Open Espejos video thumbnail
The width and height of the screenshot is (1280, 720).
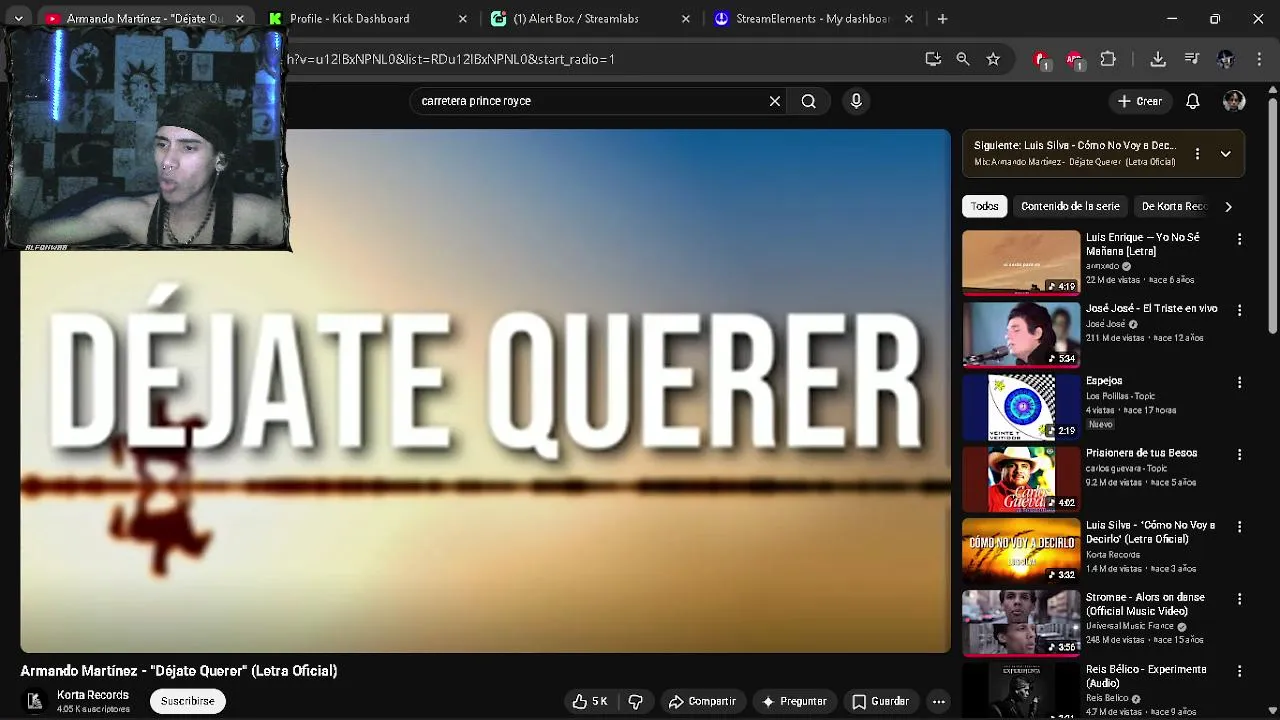click(x=1021, y=407)
